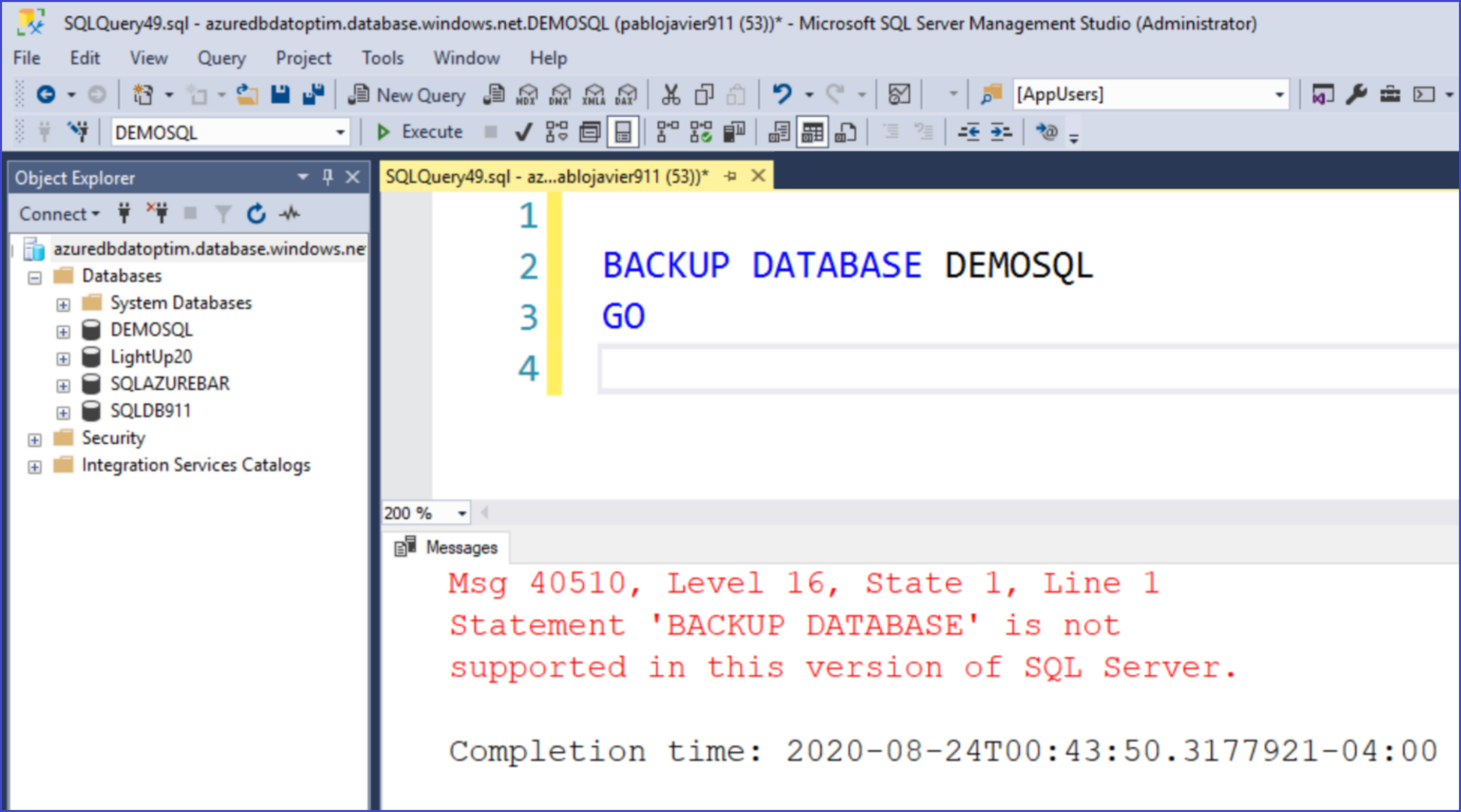The height and width of the screenshot is (812, 1461).
Task: Open the DEMOSQL database selection dropdown
Action: pos(341,132)
